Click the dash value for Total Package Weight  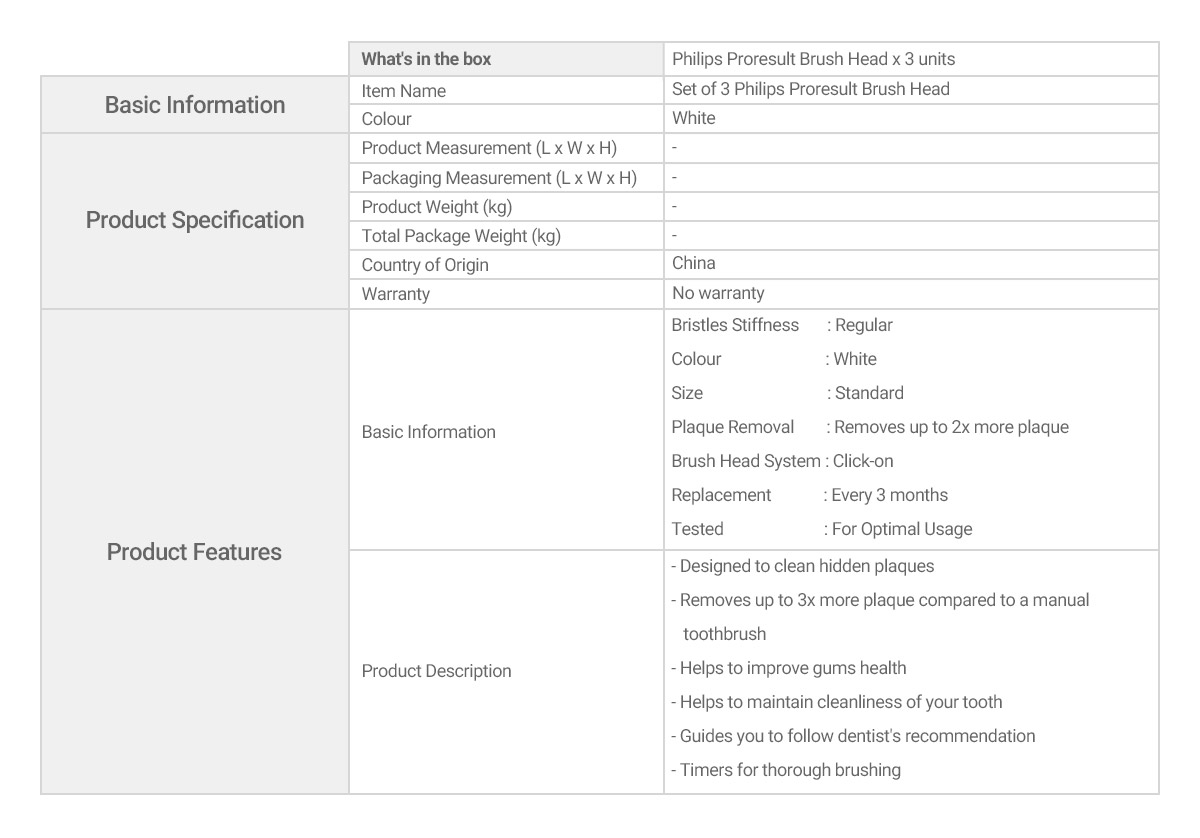pos(675,236)
